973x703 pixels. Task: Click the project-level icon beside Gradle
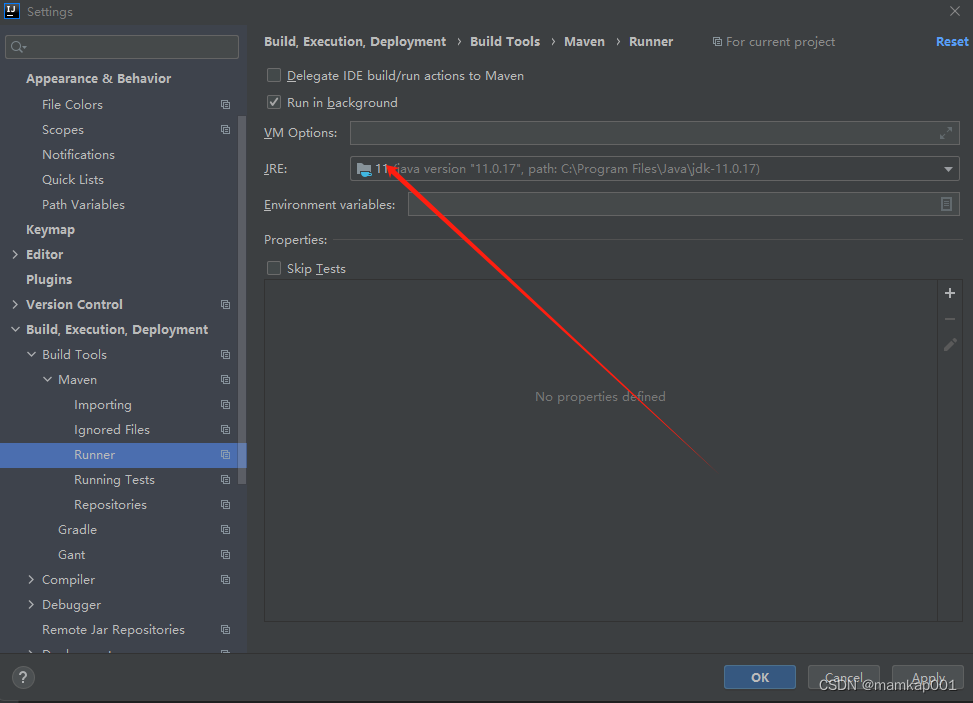(225, 530)
